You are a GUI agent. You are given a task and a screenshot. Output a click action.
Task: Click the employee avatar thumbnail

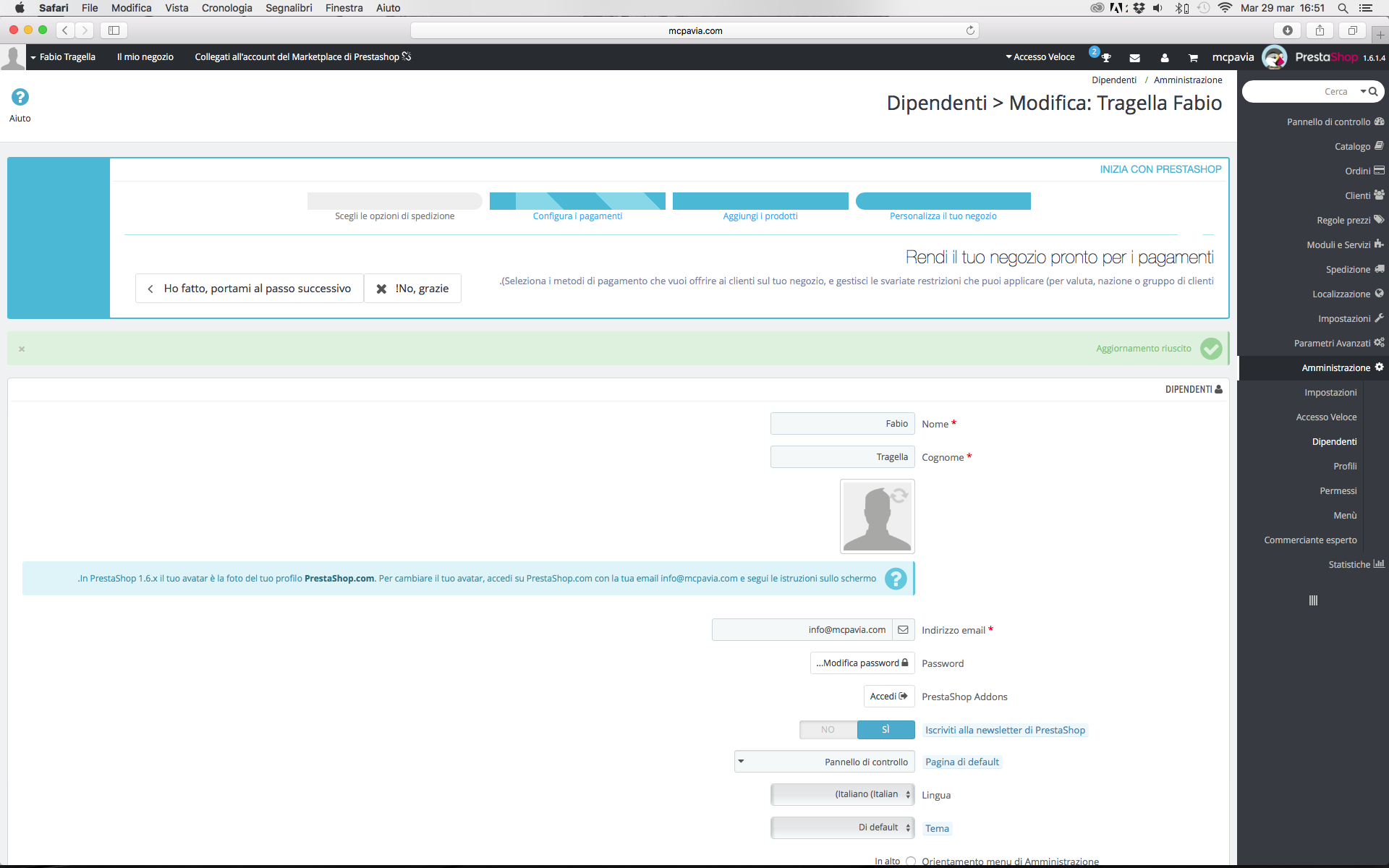click(x=877, y=516)
